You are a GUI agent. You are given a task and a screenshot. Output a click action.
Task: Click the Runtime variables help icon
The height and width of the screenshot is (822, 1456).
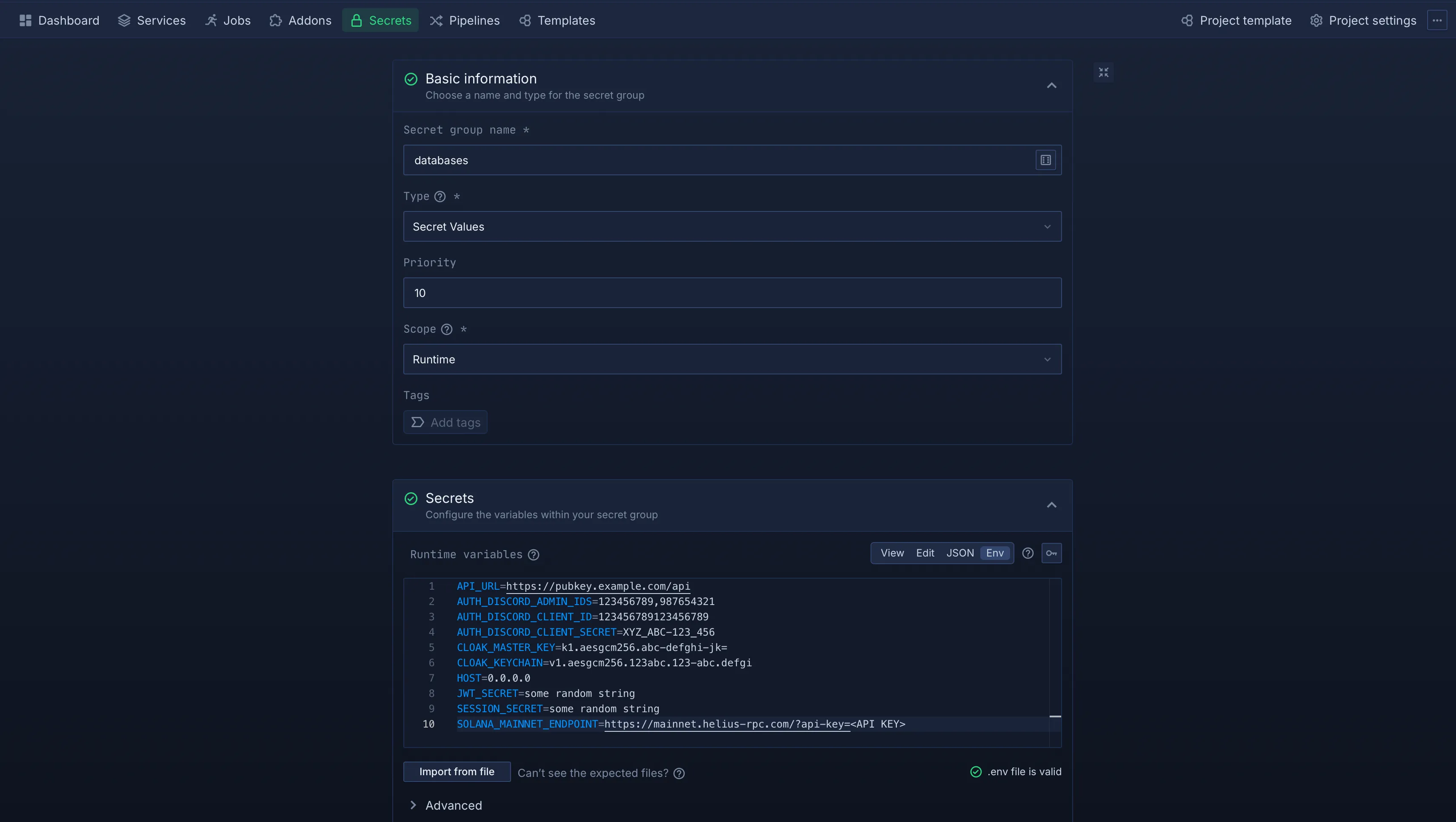pos(533,555)
